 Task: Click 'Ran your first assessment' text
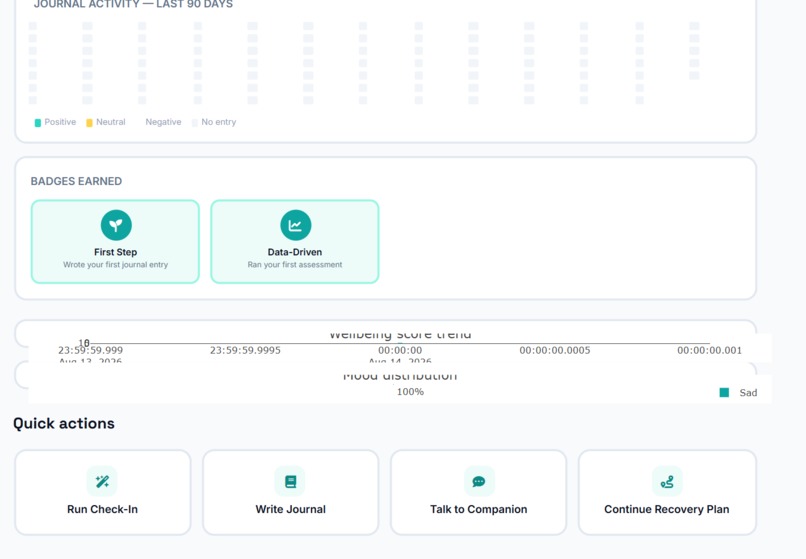coord(295,265)
